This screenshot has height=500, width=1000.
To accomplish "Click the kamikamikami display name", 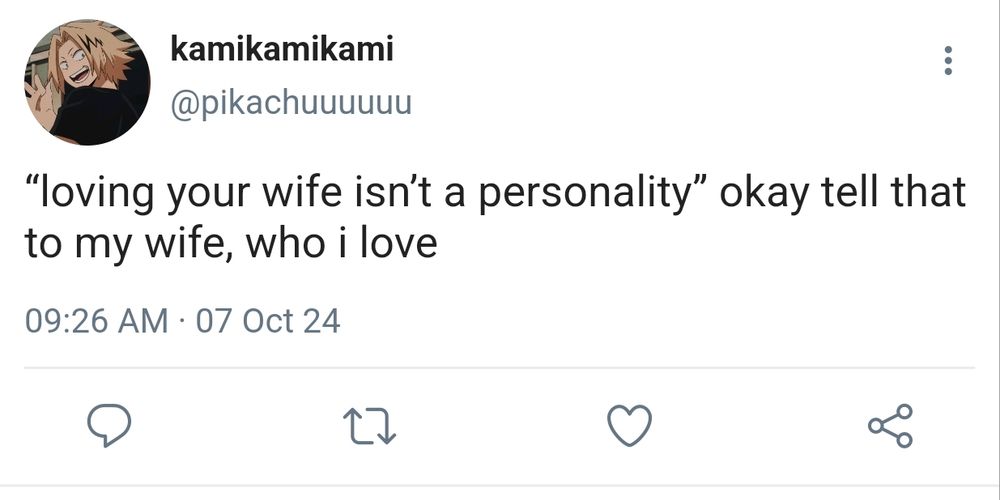I will coord(282,49).
